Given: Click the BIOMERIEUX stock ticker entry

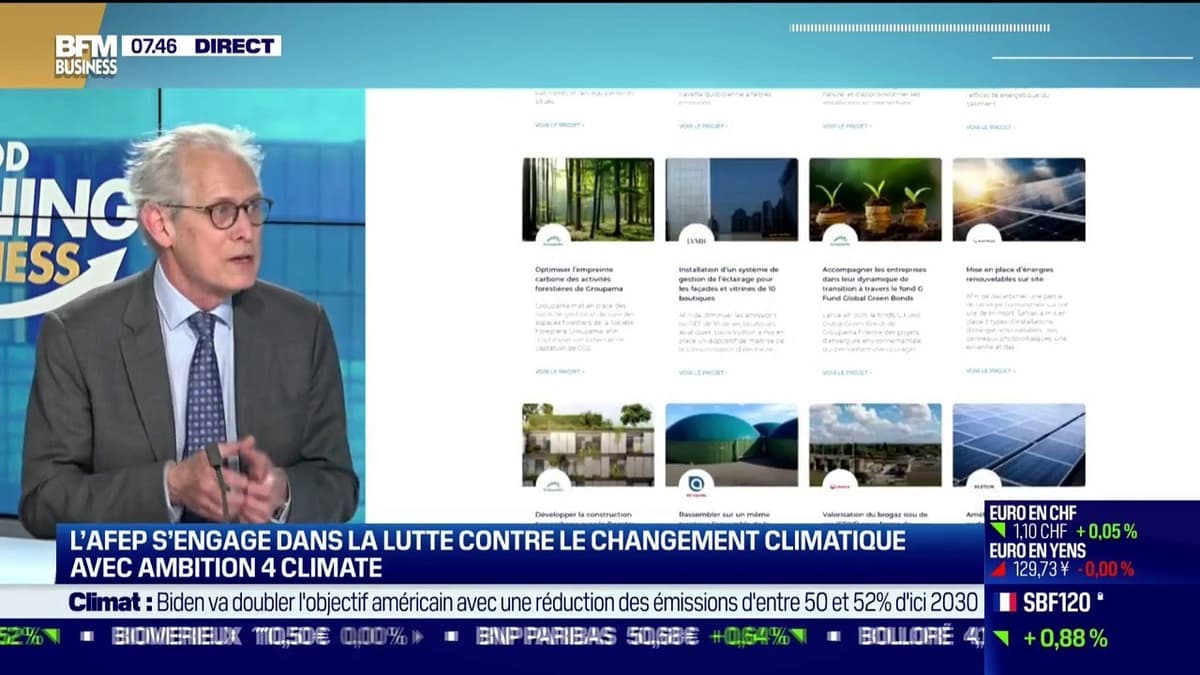Looking at the screenshot, I should click(267, 636).
